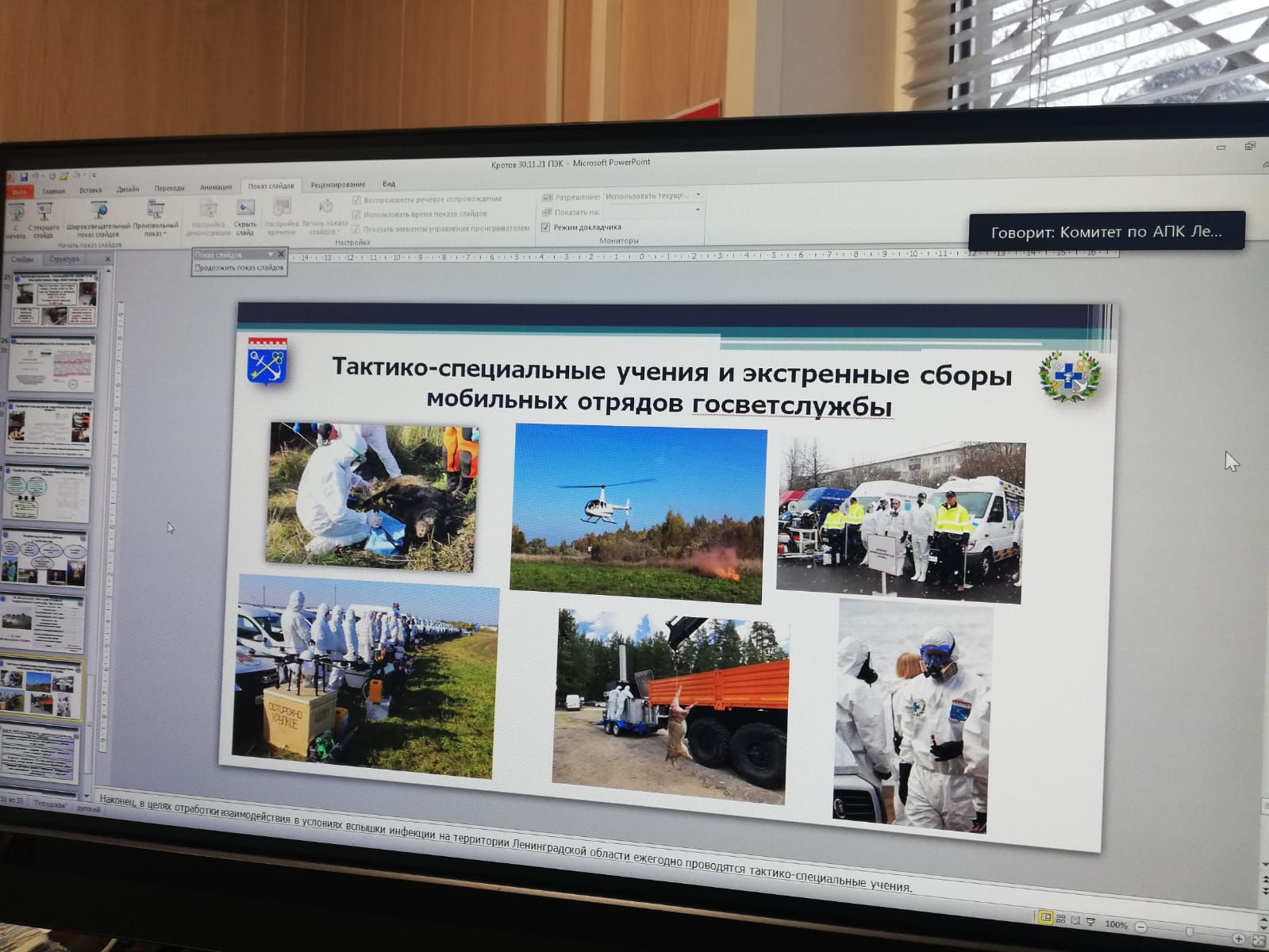Click next slide double-arrow on main scrollbar

pos(1266,891)
